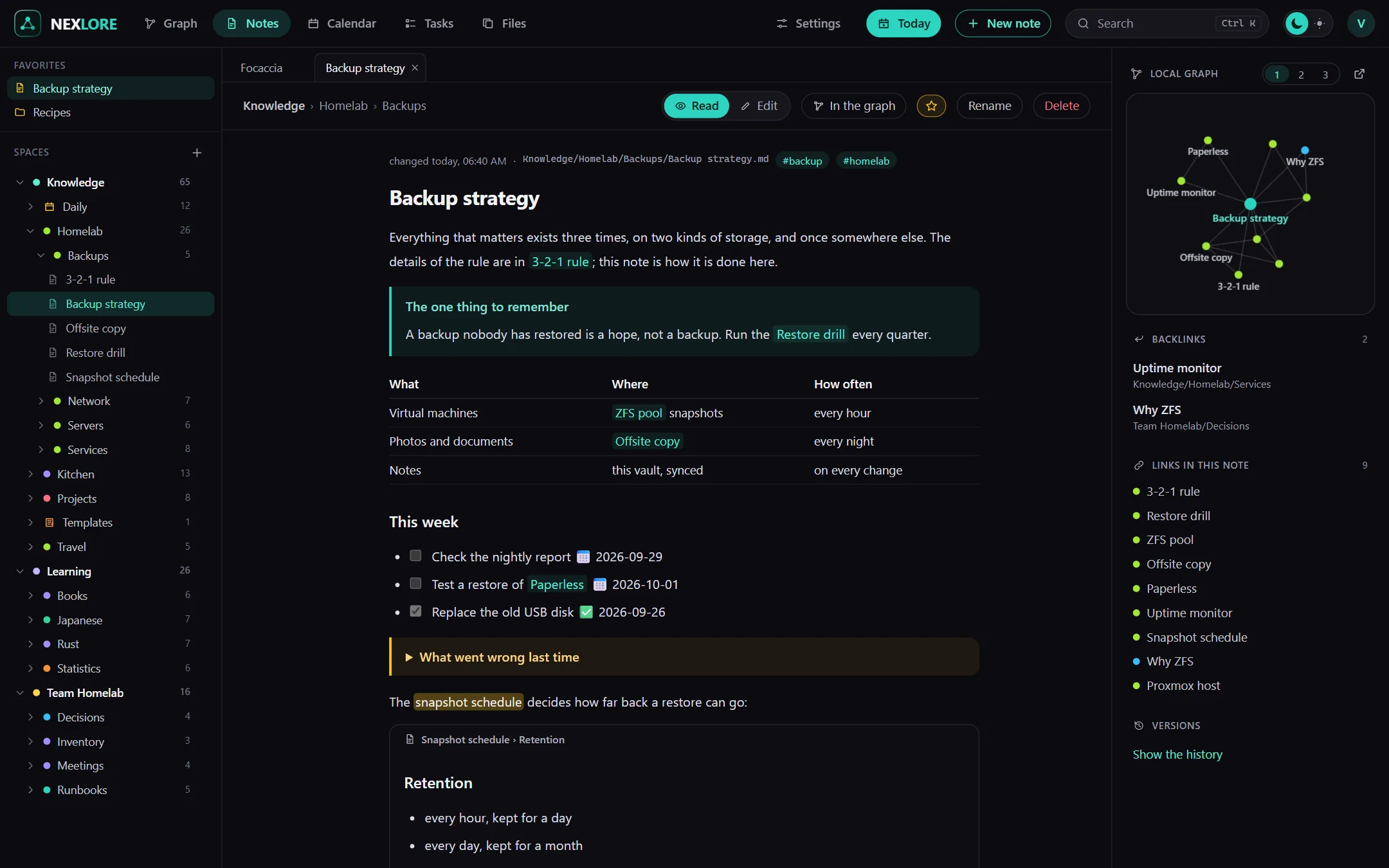Open local graph in new window icon

tap(1359, 74)
